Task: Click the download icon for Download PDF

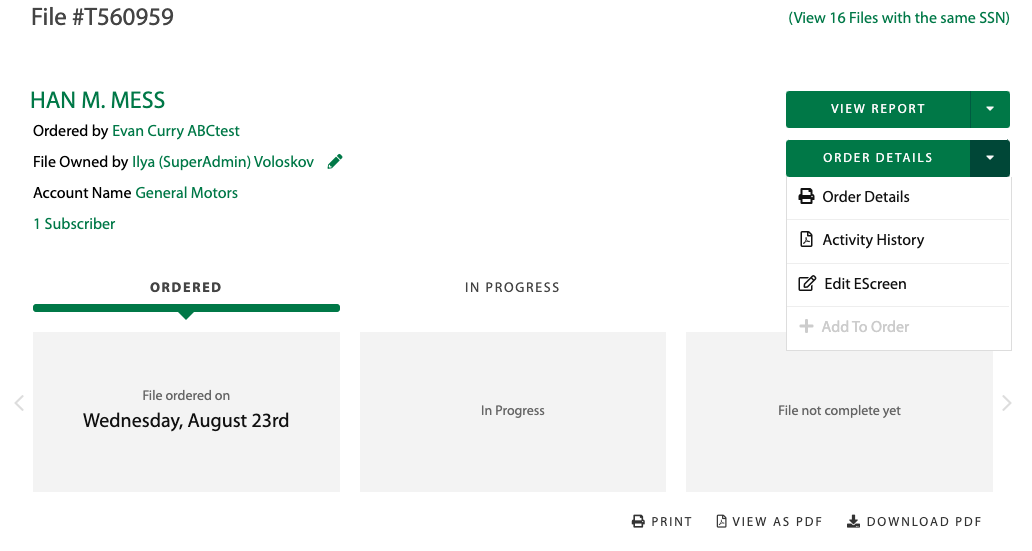Action: (853, 522)
